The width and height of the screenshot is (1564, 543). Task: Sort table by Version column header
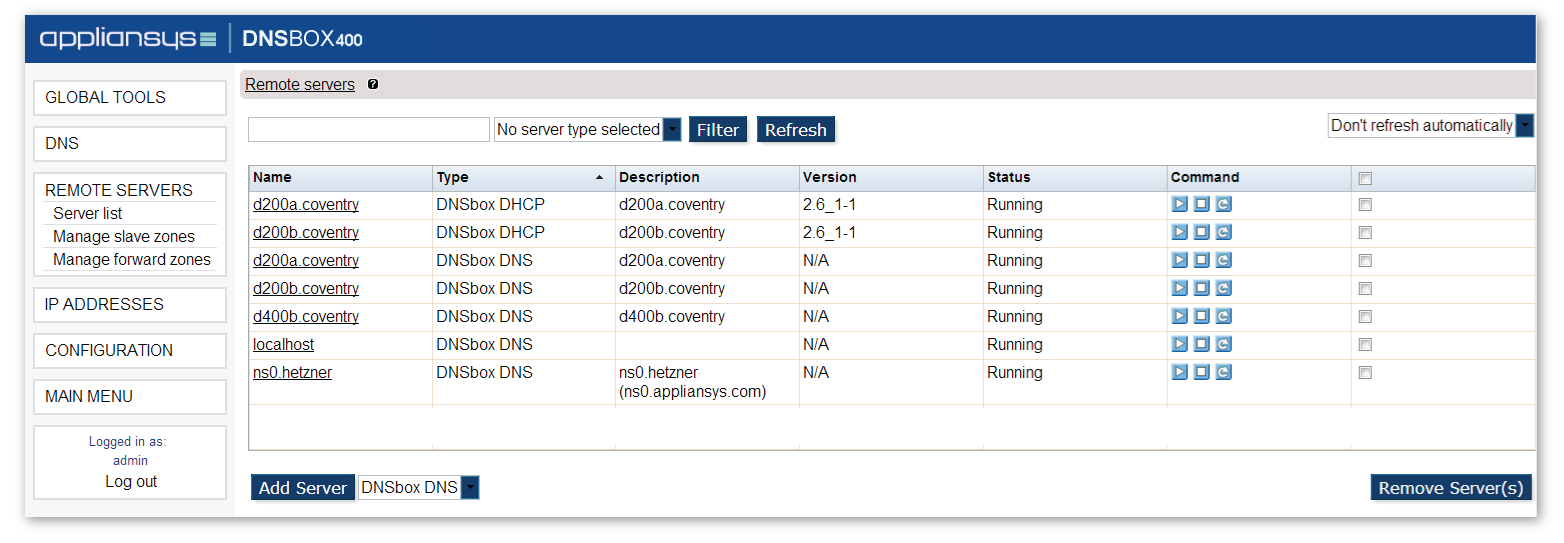point(891,177)
